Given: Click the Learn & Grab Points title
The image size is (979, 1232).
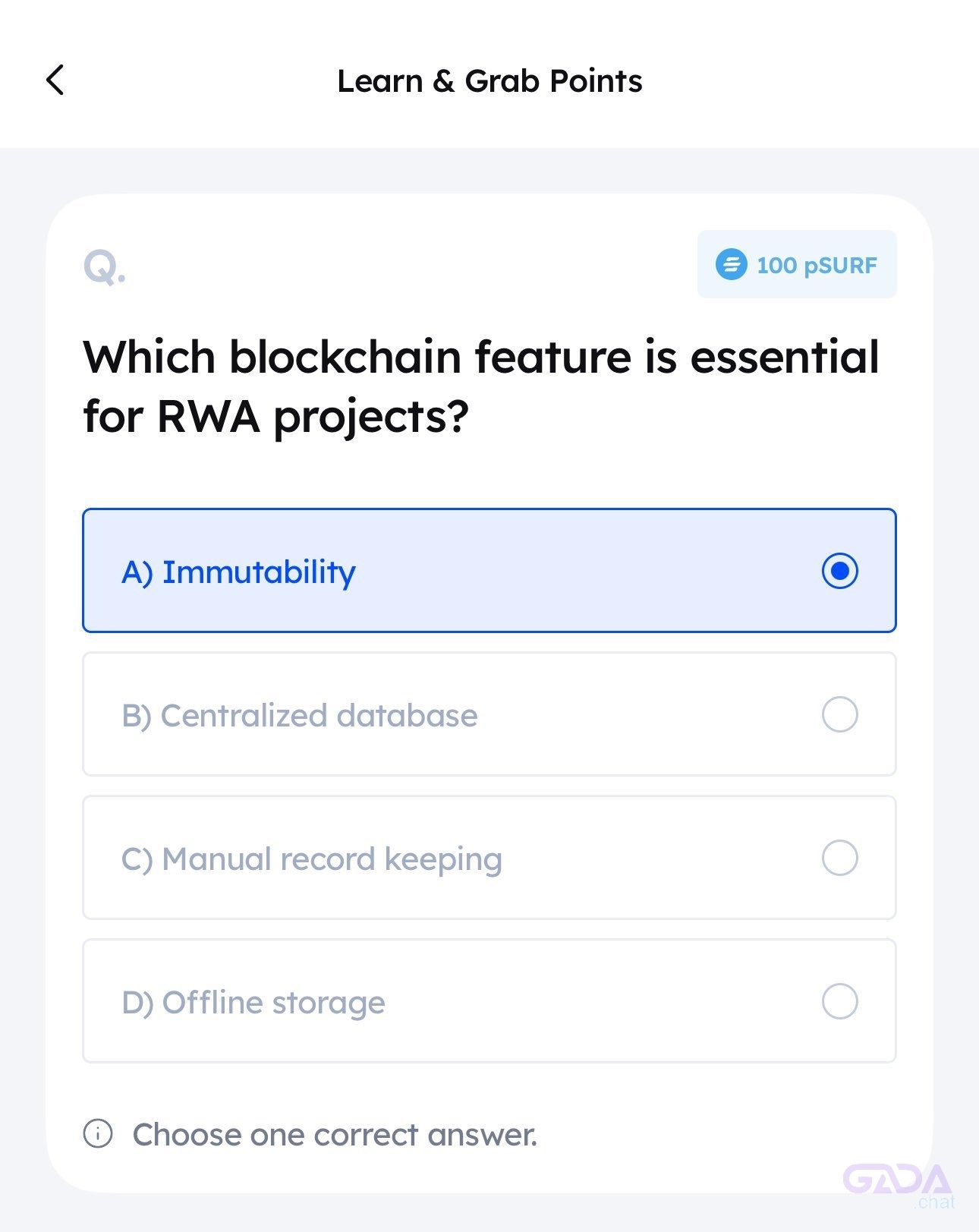Looking at the screenshot, I should [489, 80].
